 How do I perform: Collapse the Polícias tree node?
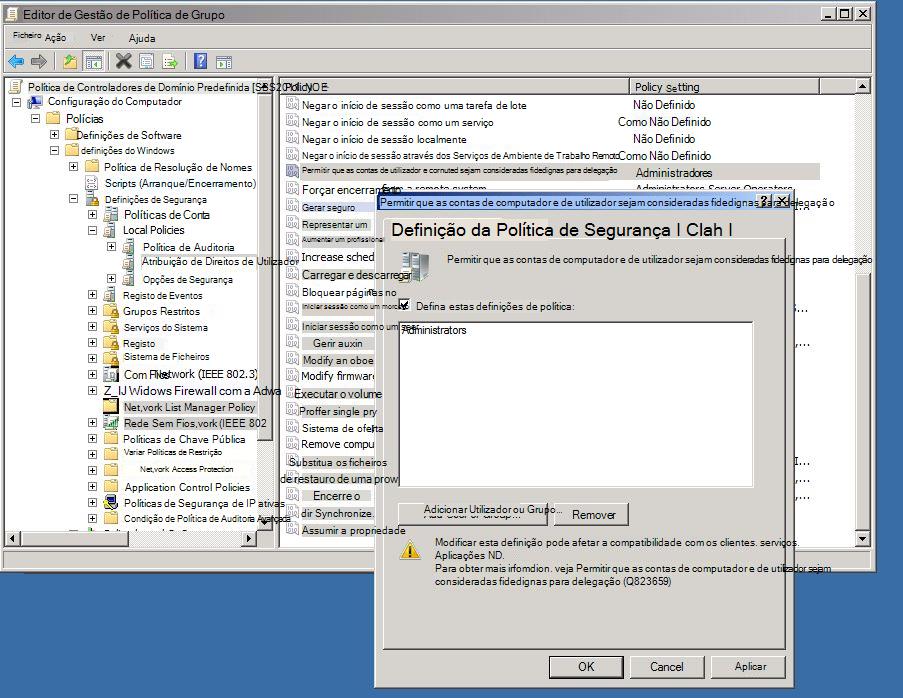click(x=35, y=119)
